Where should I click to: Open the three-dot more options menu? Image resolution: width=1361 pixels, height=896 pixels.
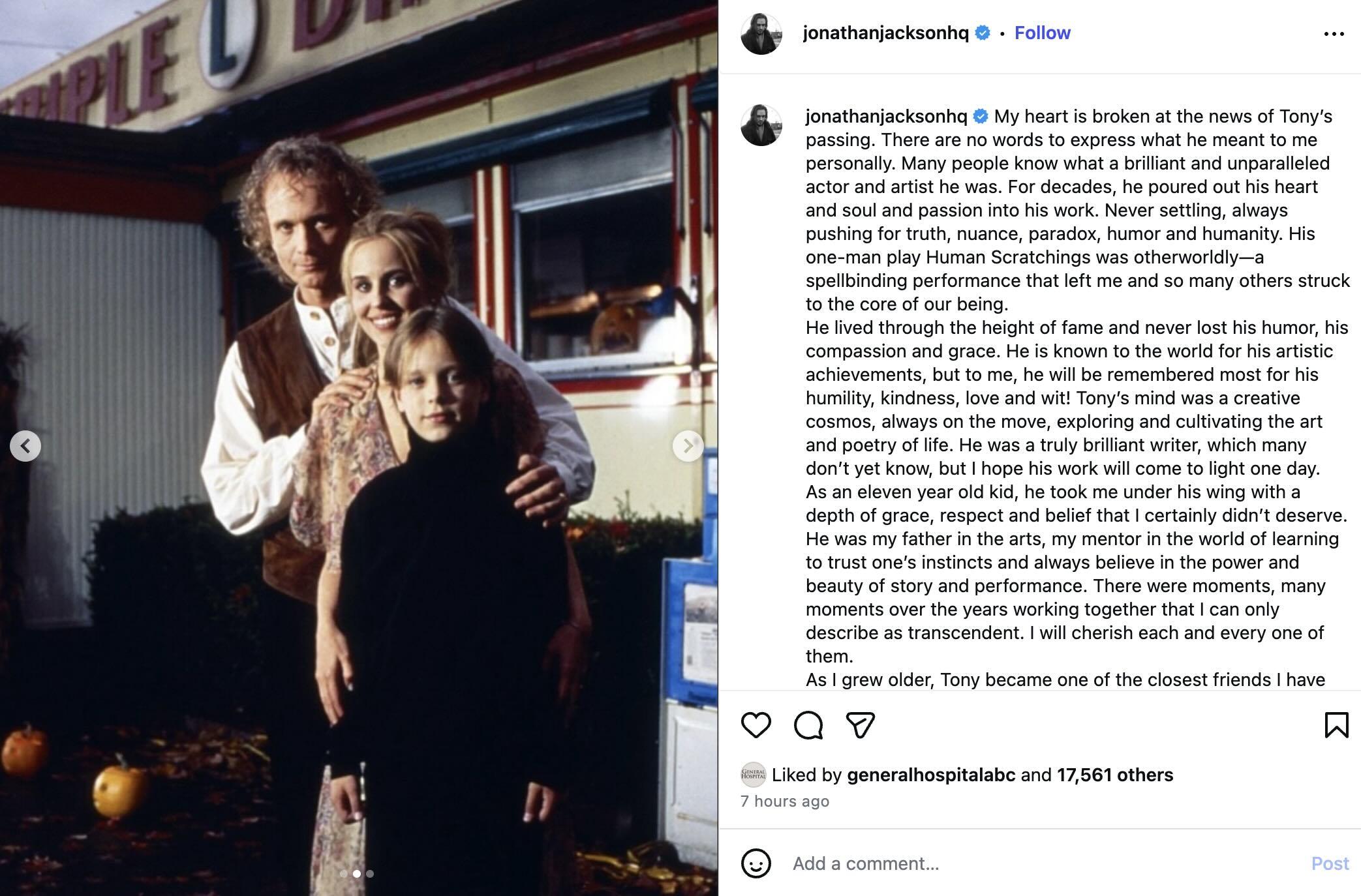[x=1334, y=34]
